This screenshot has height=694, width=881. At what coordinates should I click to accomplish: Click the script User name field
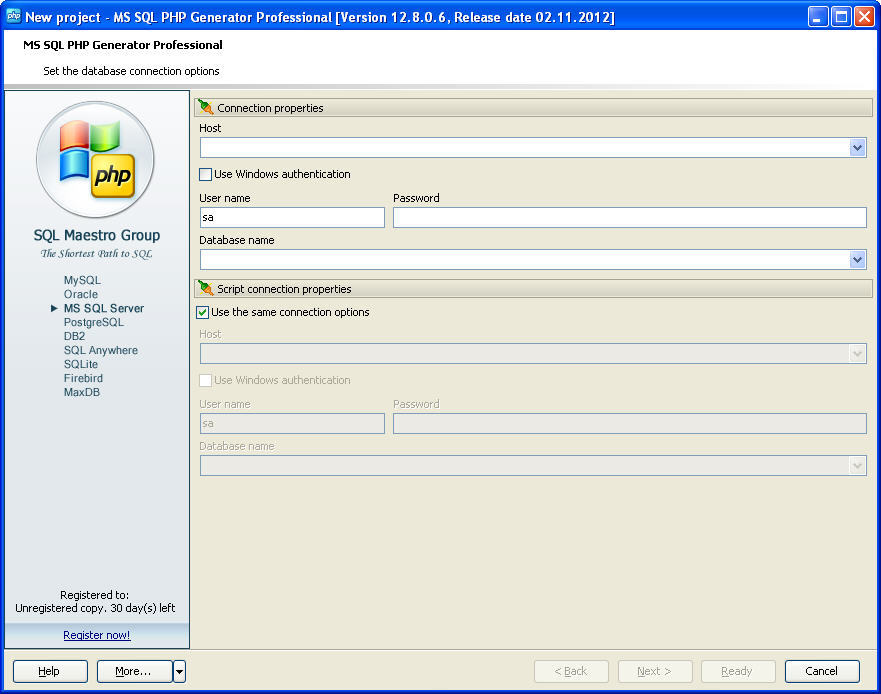coord(292,424)
